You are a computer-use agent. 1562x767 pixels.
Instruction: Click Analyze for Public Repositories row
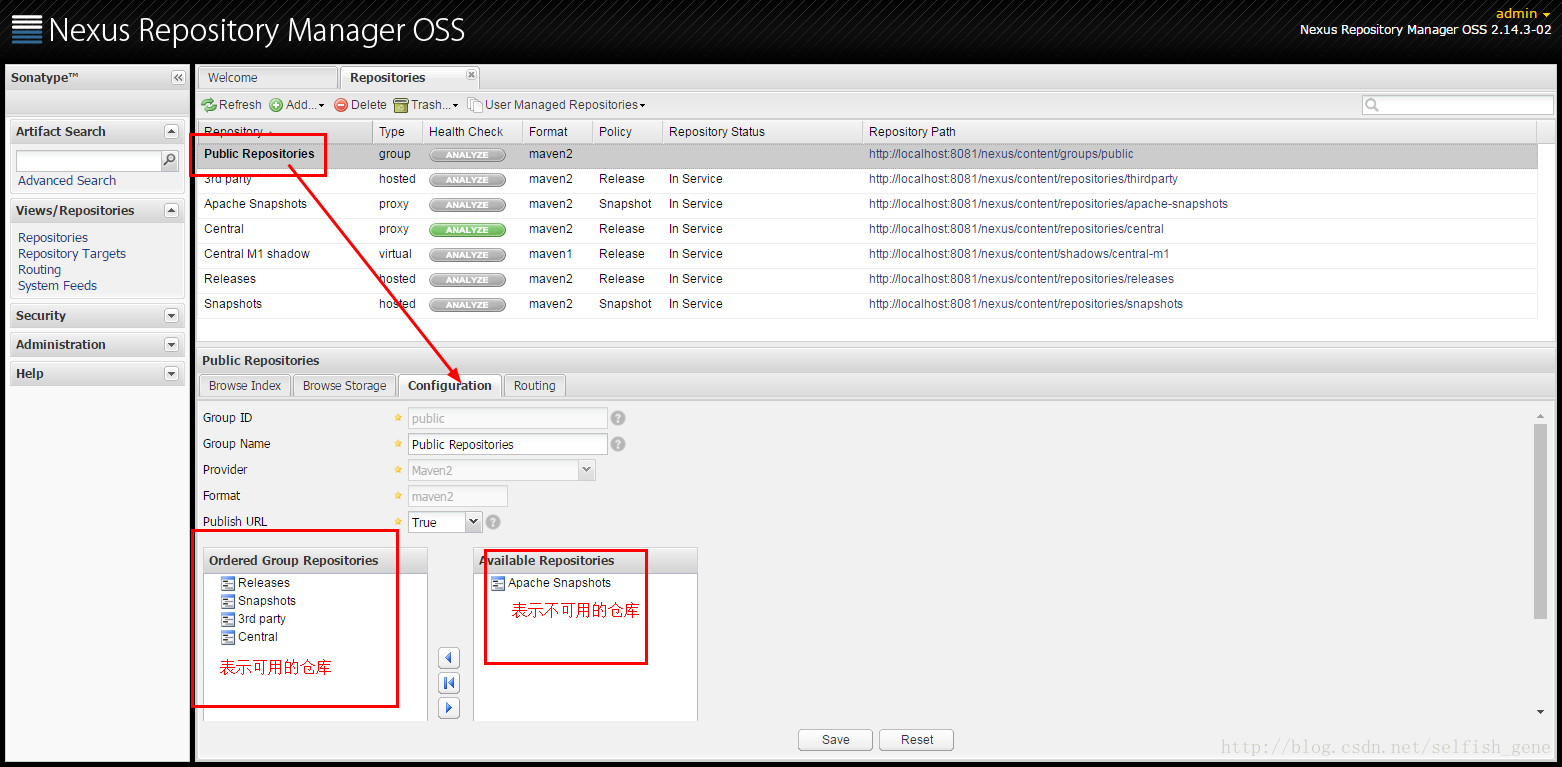coord(467,155)
